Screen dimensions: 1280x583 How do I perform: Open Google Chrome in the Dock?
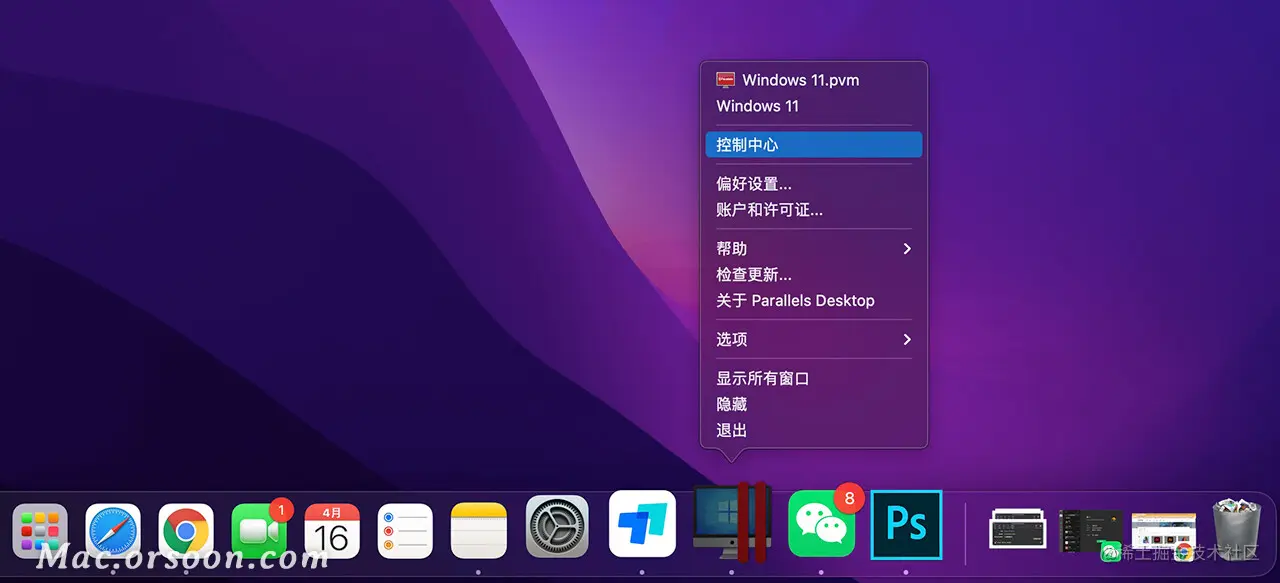tap(186, 531)
